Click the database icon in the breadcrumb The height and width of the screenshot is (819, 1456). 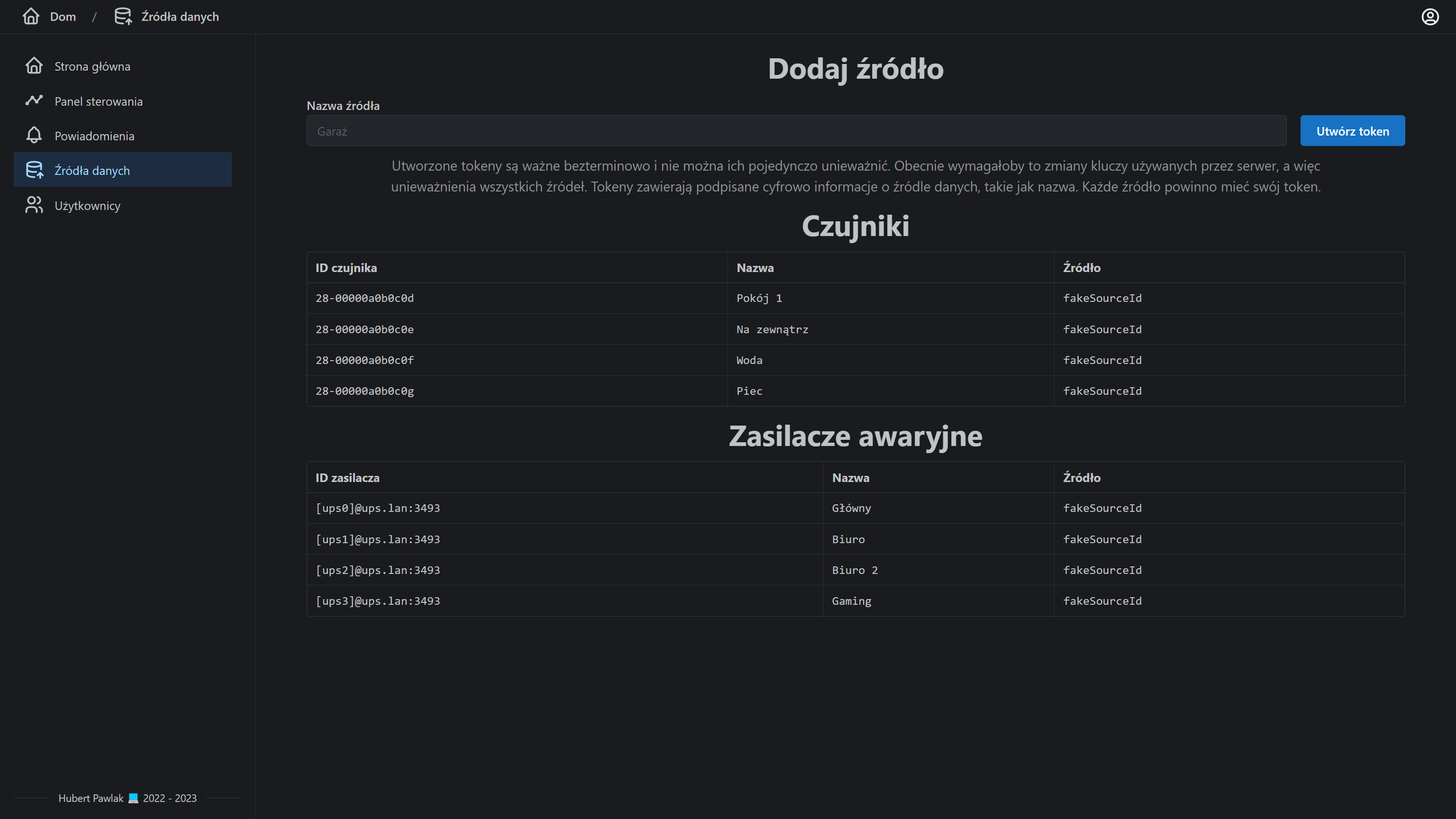123,17
